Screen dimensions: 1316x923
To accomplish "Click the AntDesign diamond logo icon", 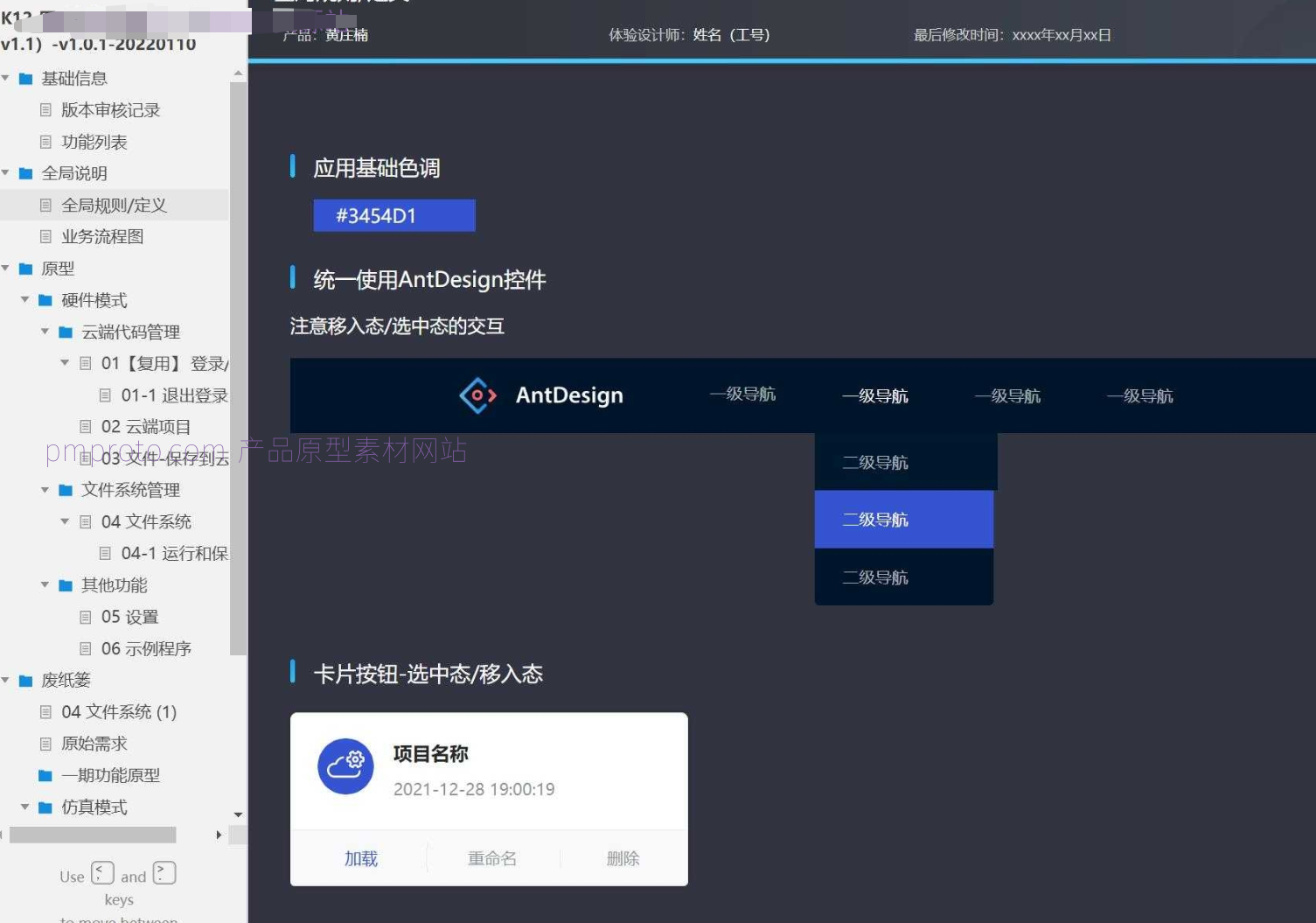I will tap(478, 395).
